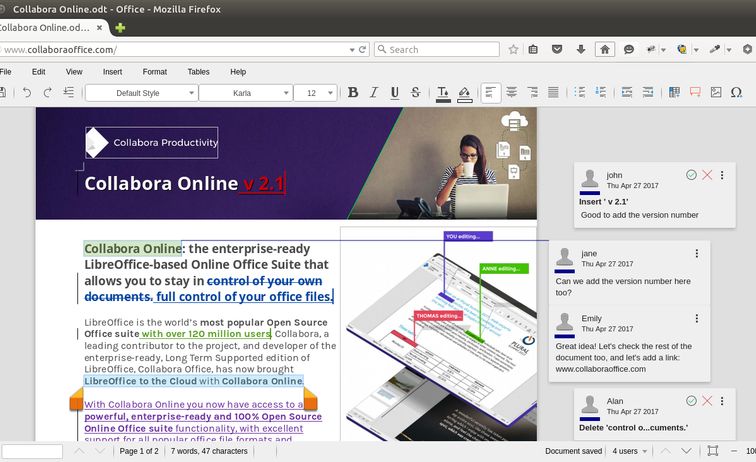Save page to Pocket
This screenshot has width=756, height=462.
pos(557,49)
